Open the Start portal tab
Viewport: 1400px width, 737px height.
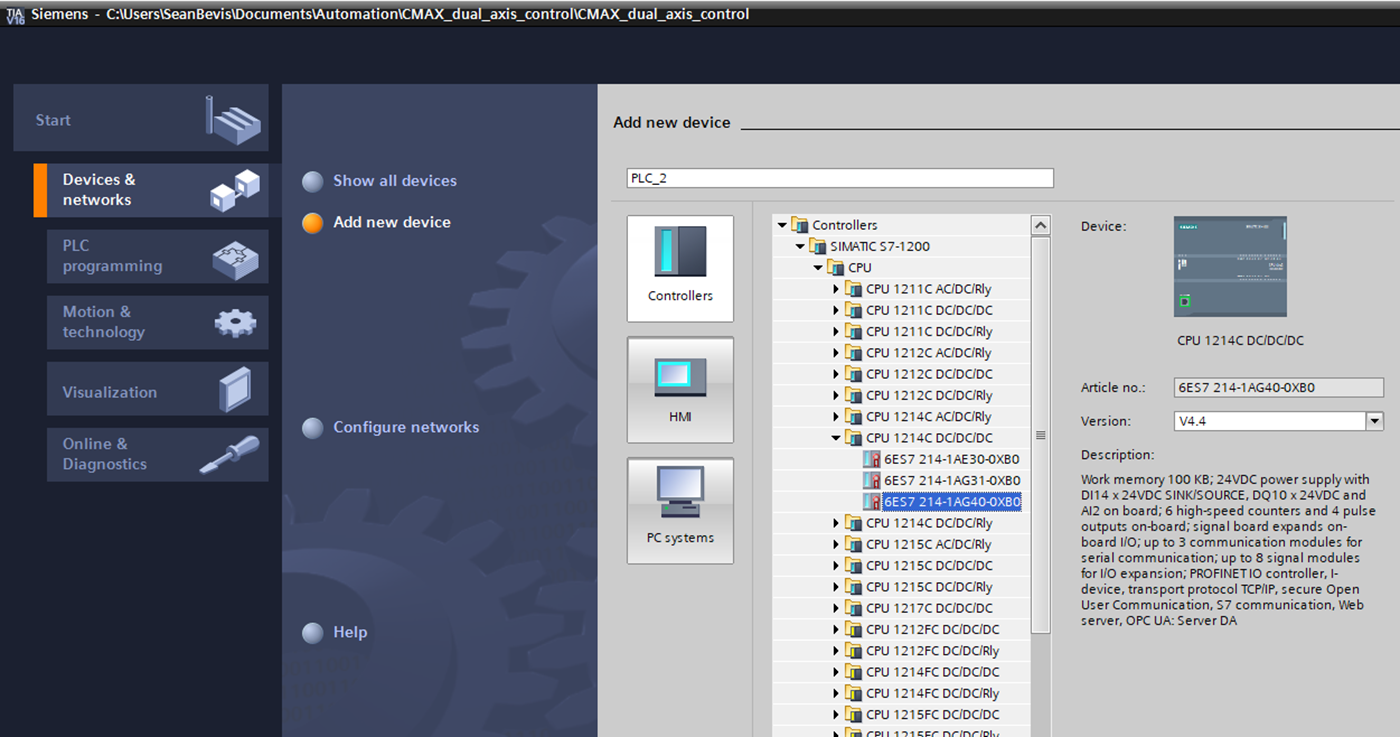141,118
